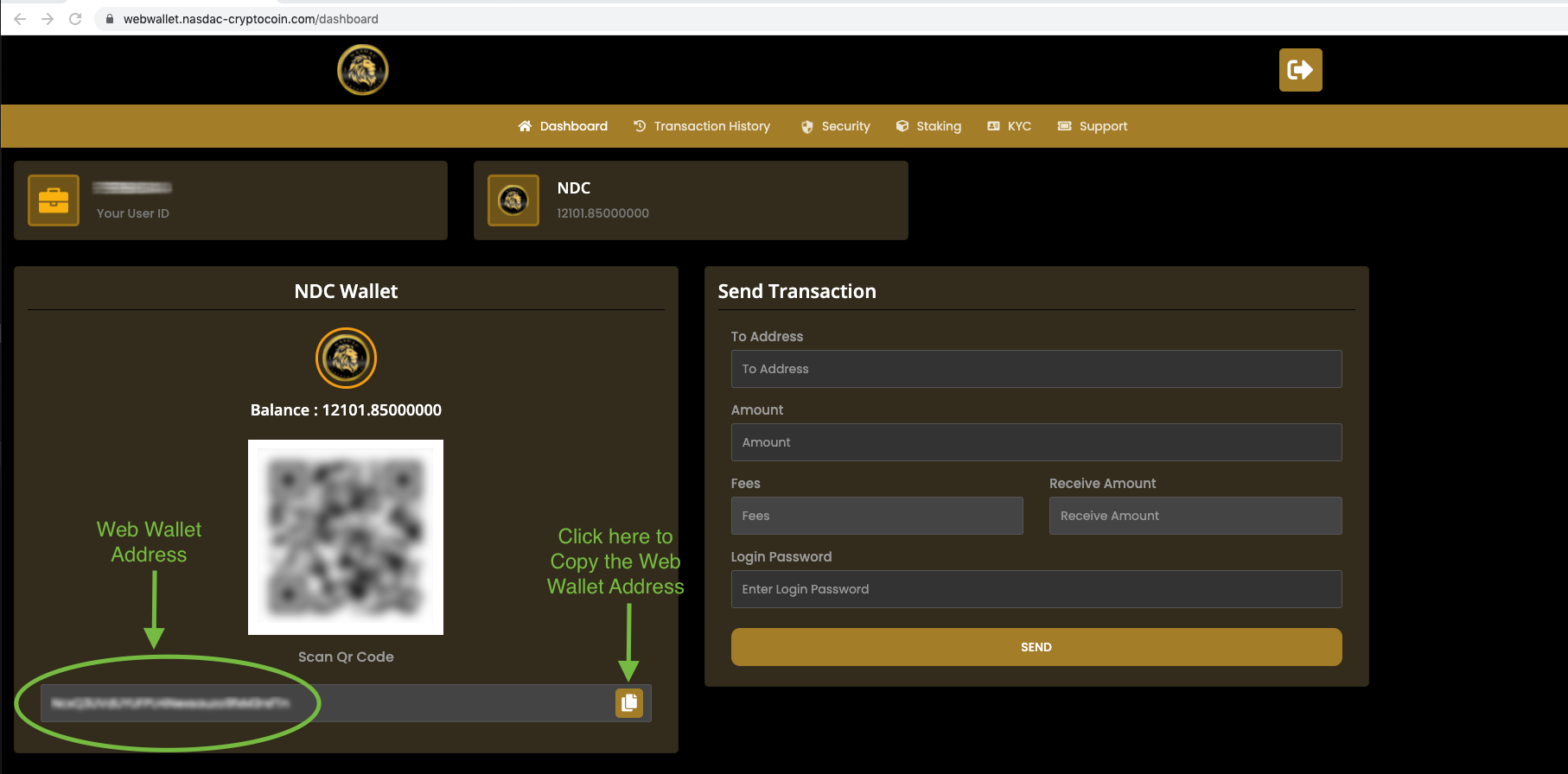Click the browser back arrow
This screenshot has height=774, width=1568.
[19, 19]
